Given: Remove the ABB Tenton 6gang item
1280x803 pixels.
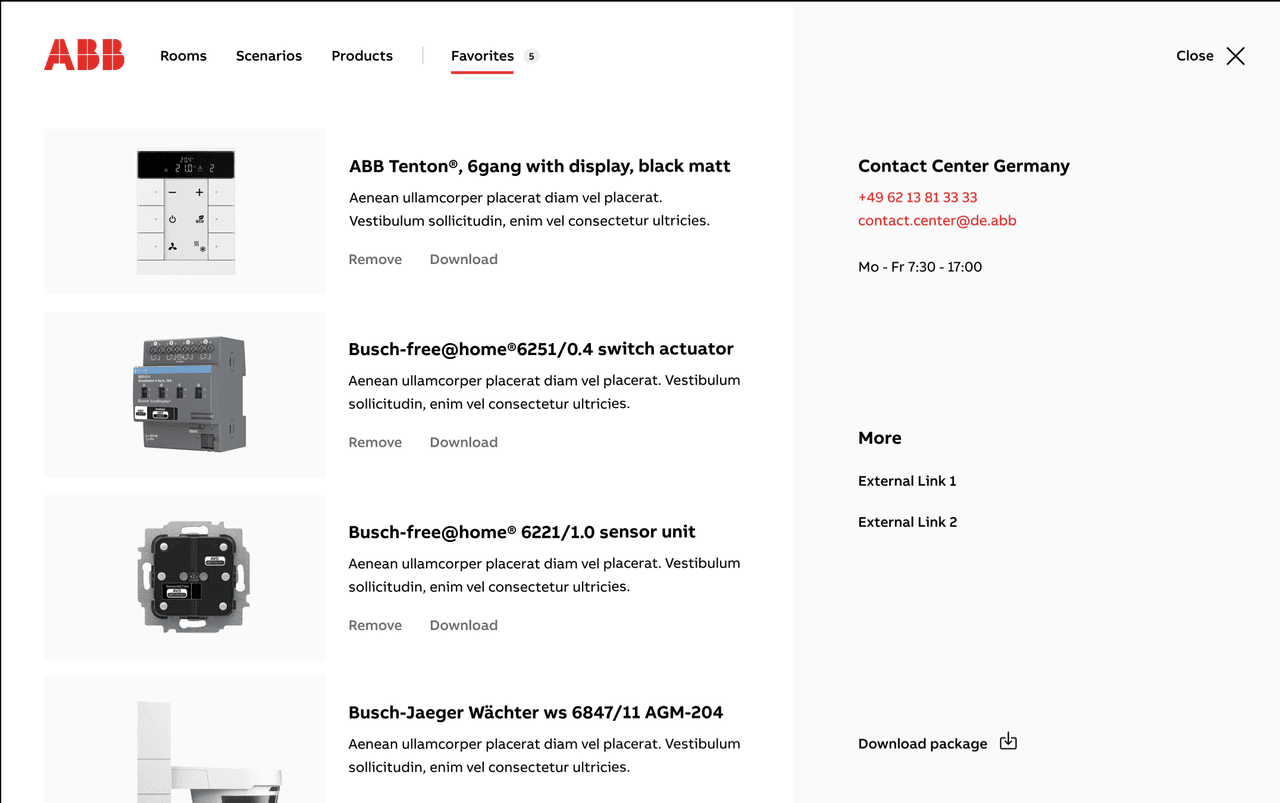Looking at the screenshot, I should [375, 259].
